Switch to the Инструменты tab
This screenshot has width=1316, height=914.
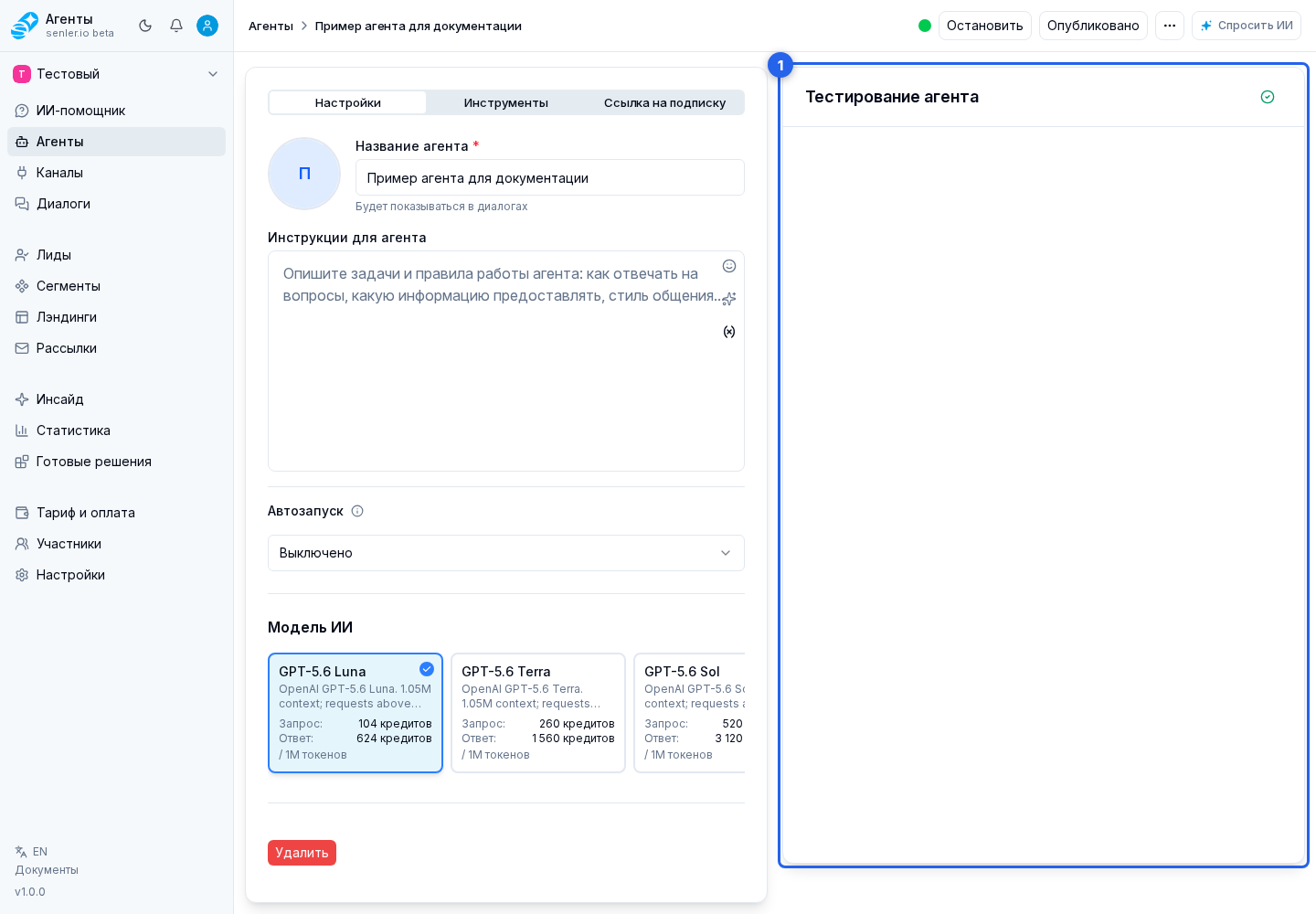point(506,102)
